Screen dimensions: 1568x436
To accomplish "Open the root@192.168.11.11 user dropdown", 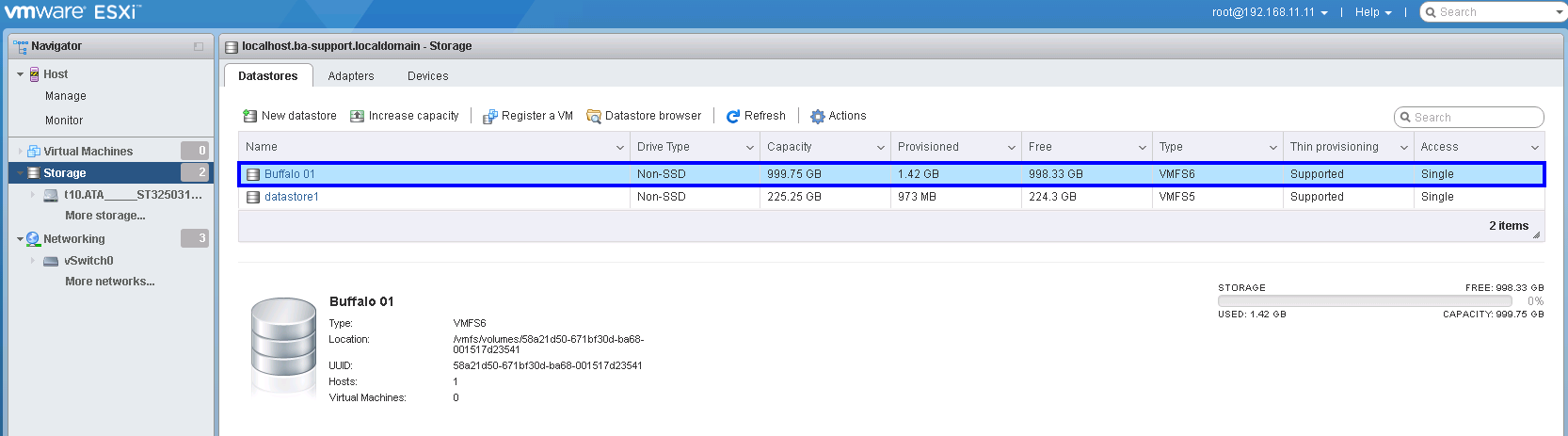I will pos(1270,12).
